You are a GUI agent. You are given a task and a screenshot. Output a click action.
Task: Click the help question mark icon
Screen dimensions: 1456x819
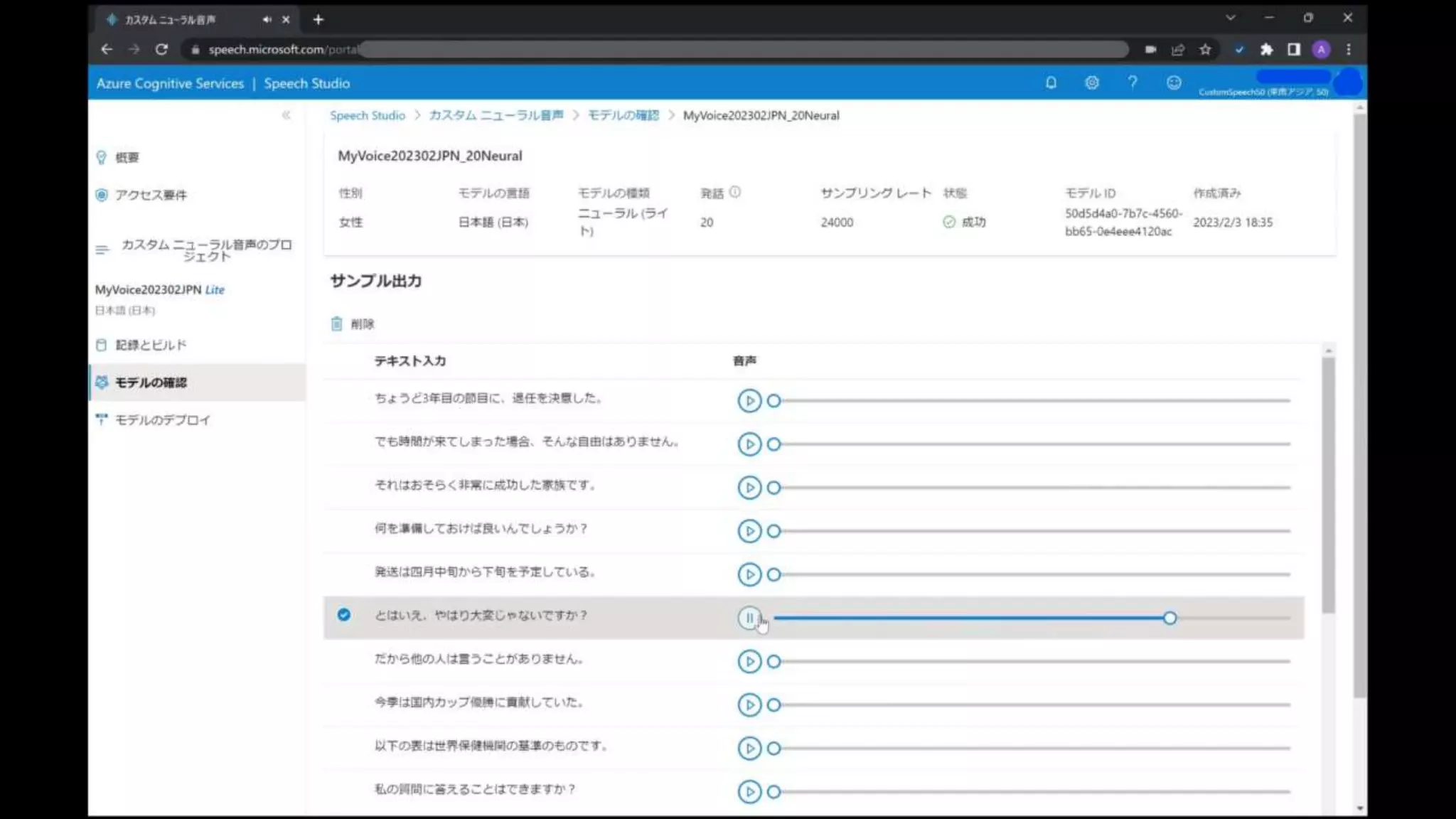[1133, 83]
